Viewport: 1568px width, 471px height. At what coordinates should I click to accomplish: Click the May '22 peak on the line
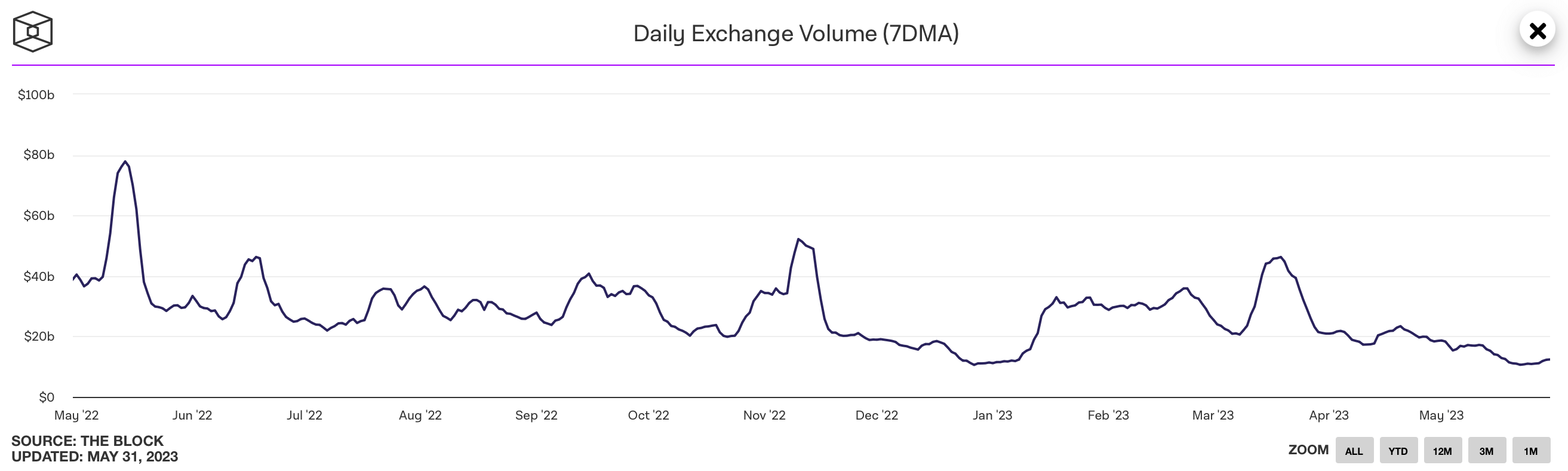125,162
